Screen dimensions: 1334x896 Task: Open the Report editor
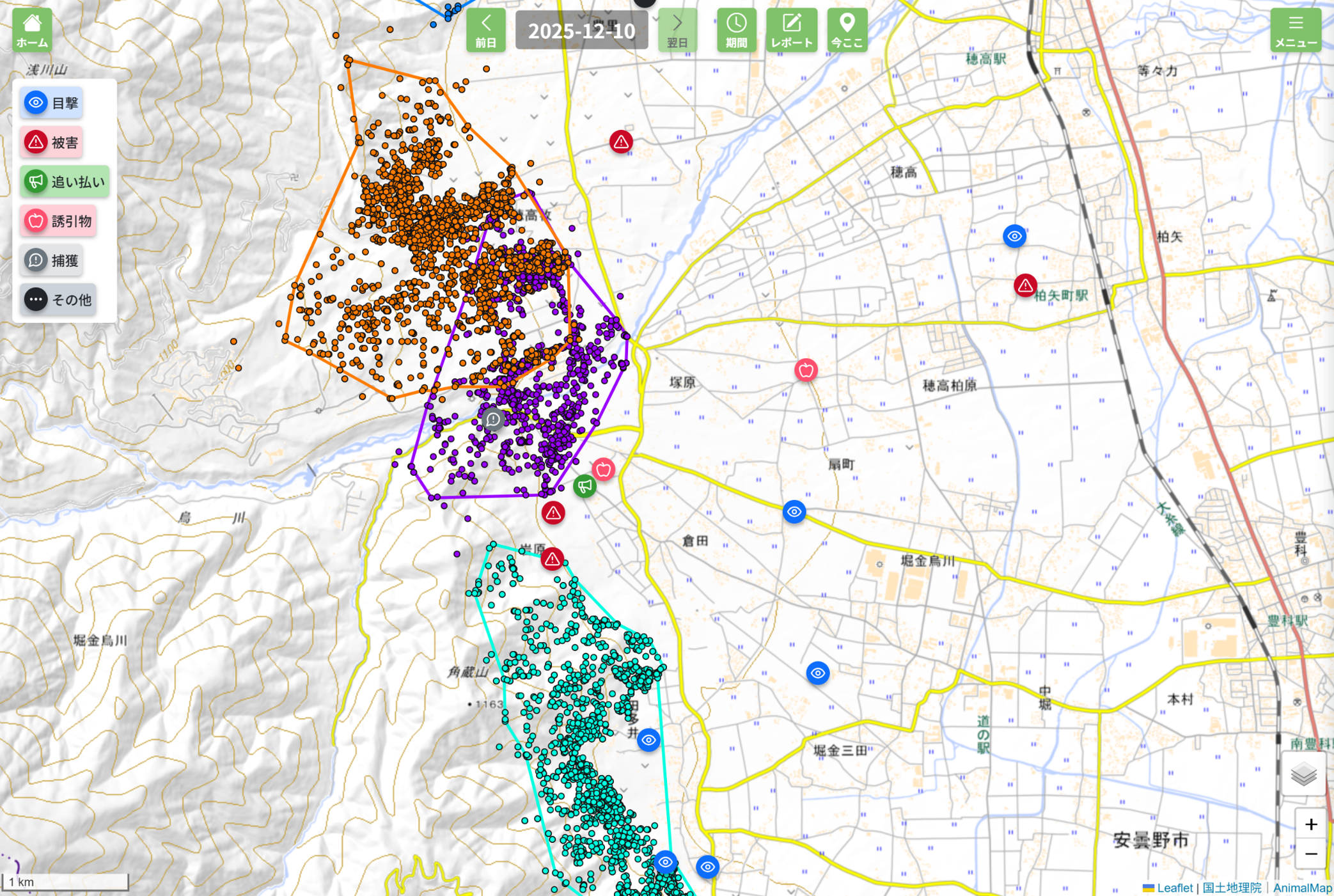791,30
